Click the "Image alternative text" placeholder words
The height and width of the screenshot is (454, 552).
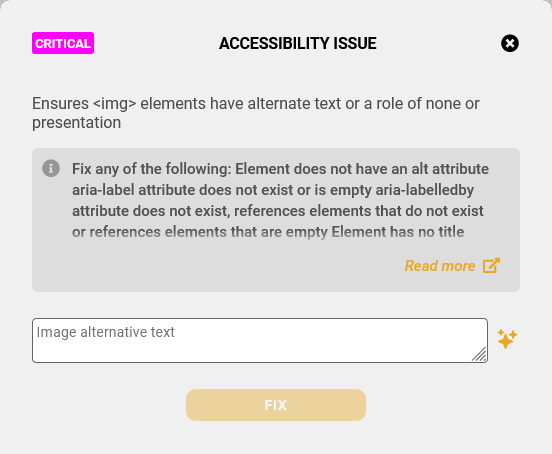click(106, 332)
